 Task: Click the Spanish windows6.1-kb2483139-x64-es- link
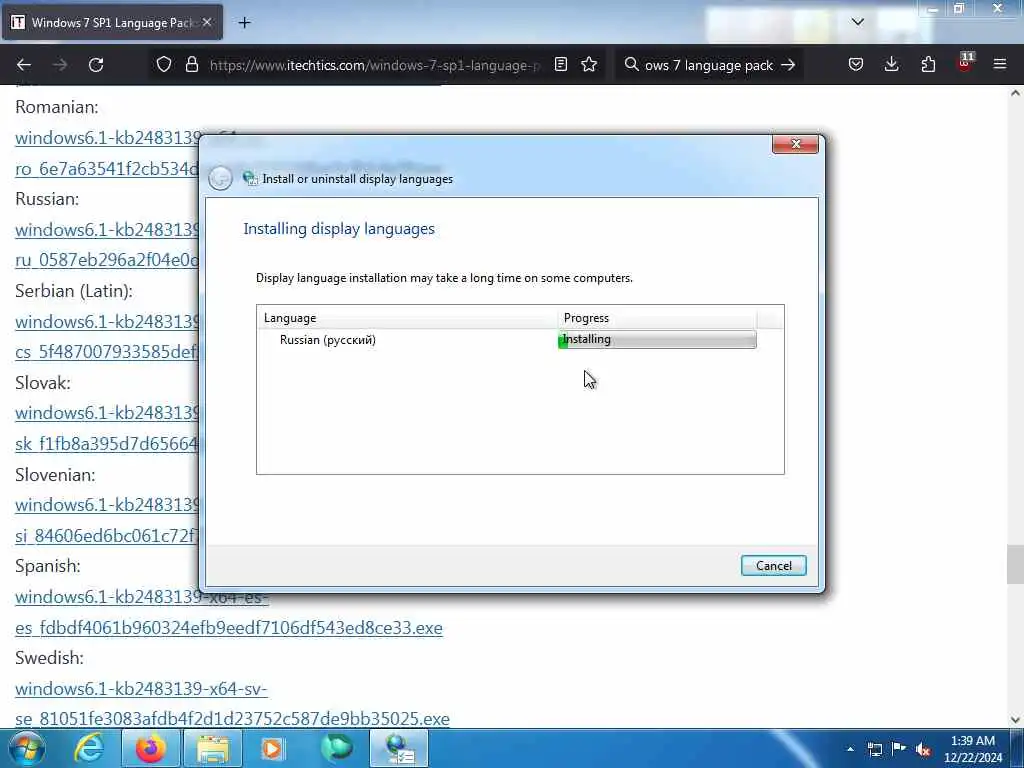[142, 597]
